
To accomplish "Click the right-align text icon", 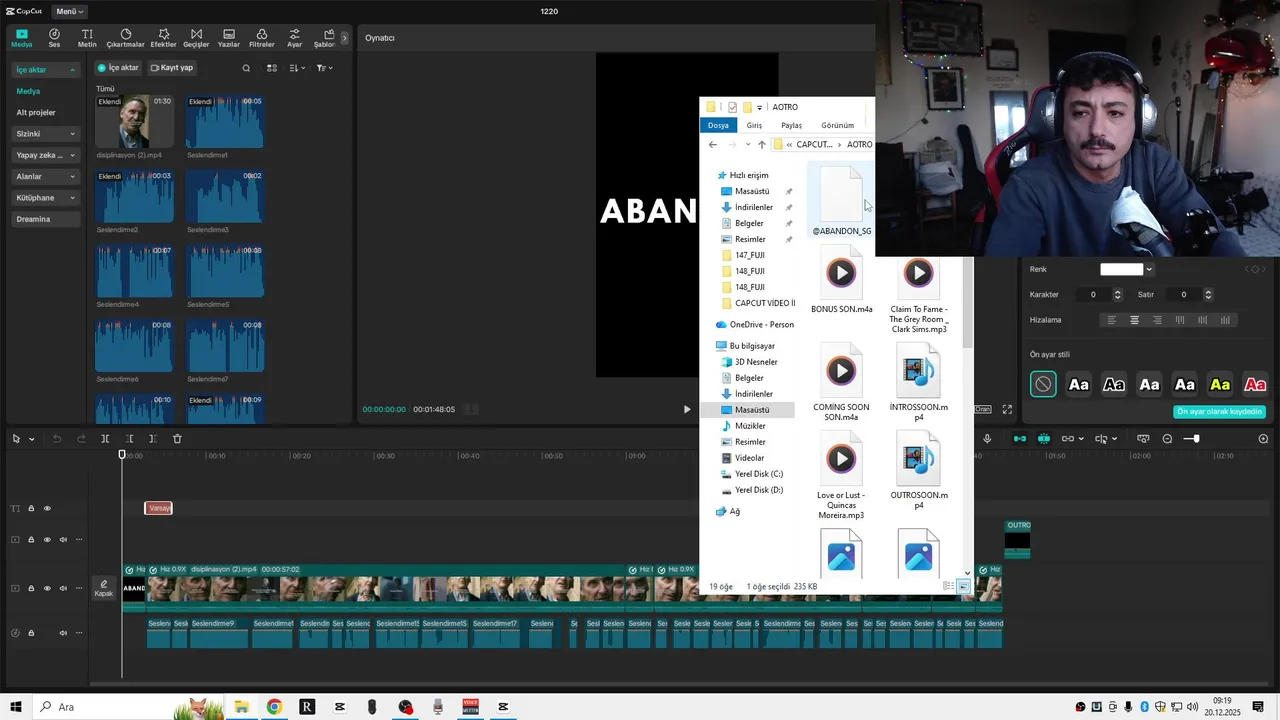I will click(1157, 320).
